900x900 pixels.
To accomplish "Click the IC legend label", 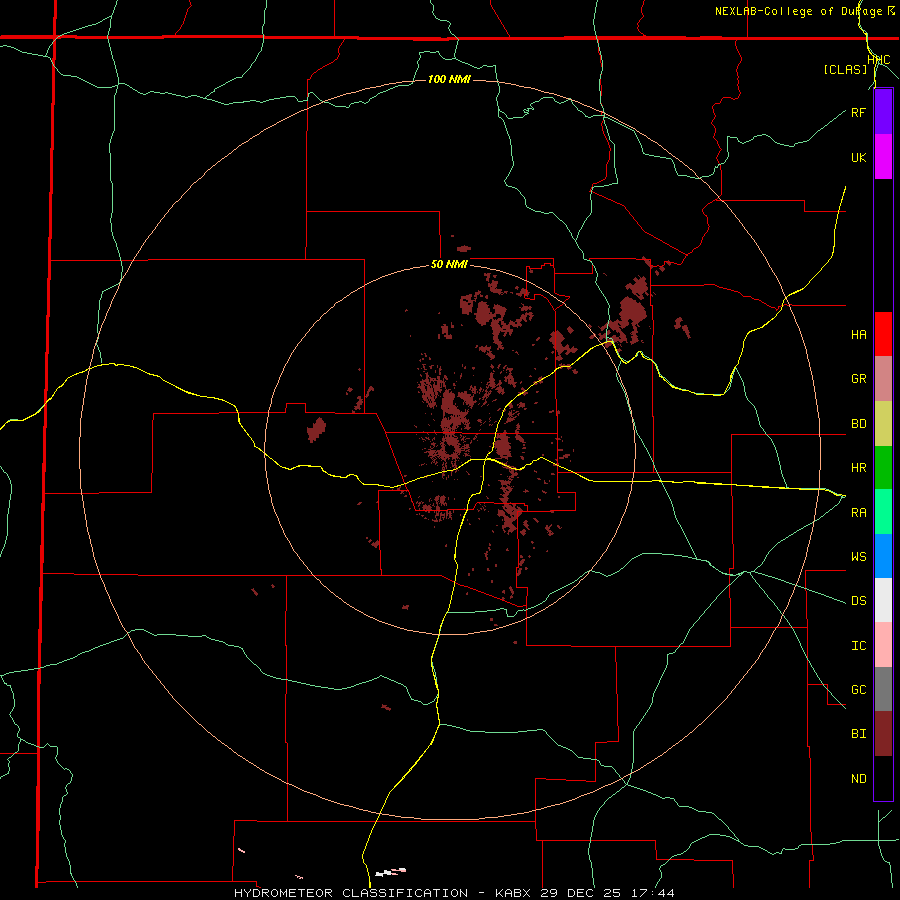I will click(859, 646).
